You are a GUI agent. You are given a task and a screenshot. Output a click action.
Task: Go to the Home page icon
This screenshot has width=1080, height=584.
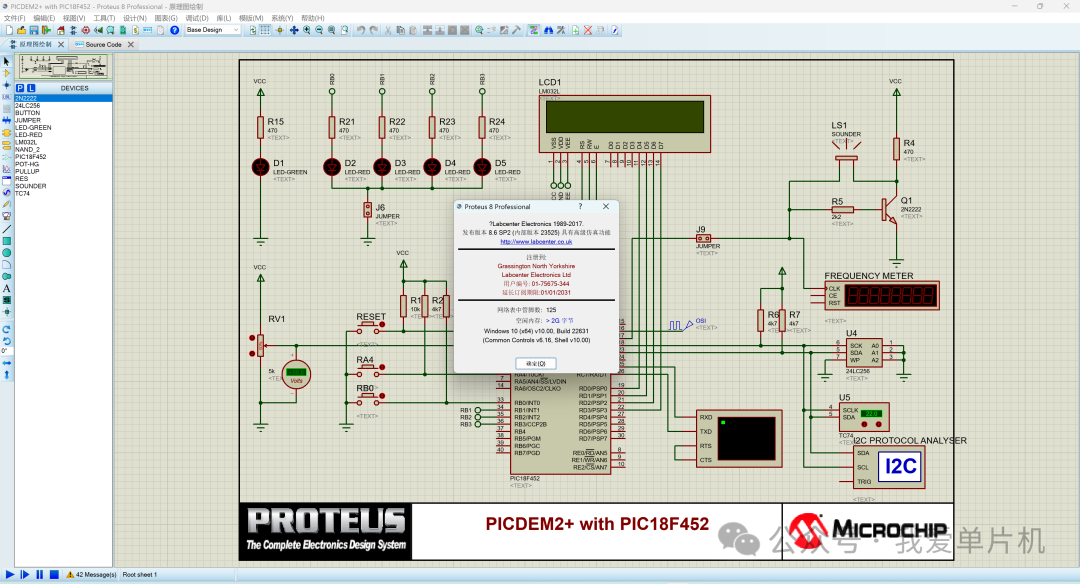click(x=61, y=30)
